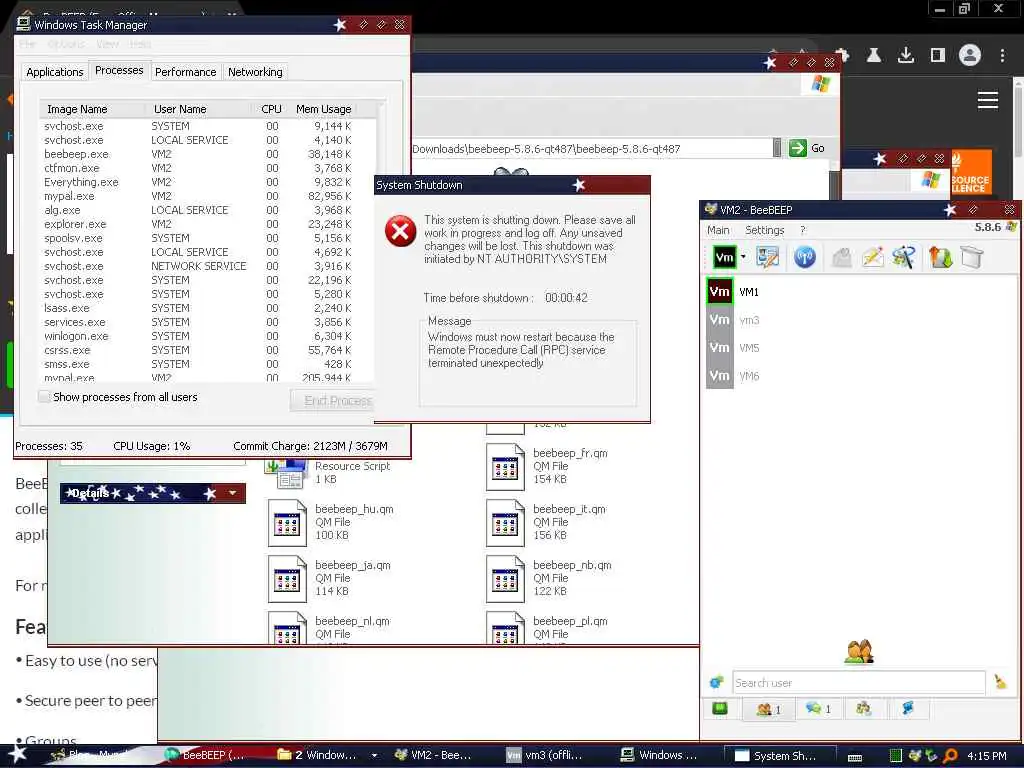Click the browser downloads icon

(x=906, y=56)
